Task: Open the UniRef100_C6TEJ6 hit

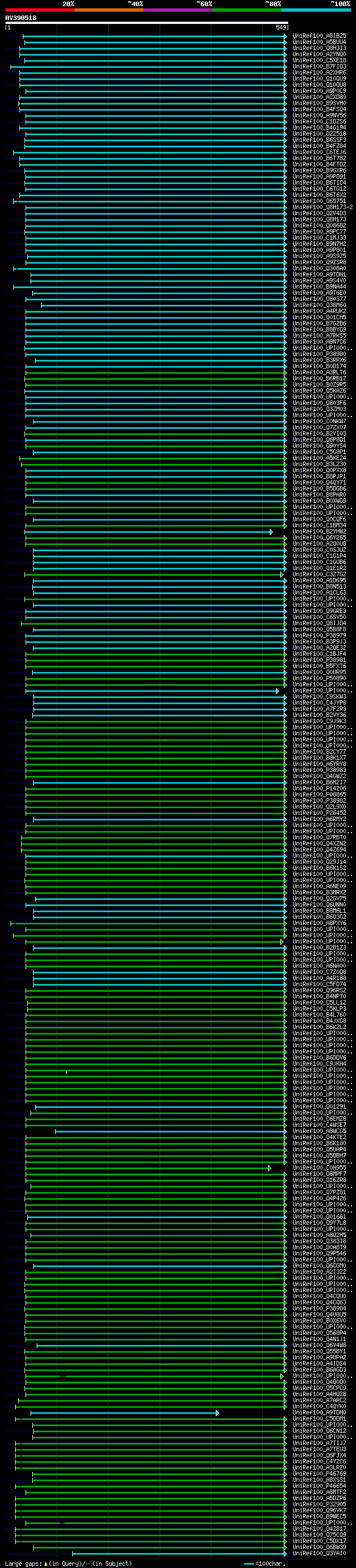Action: click(319, 152)
